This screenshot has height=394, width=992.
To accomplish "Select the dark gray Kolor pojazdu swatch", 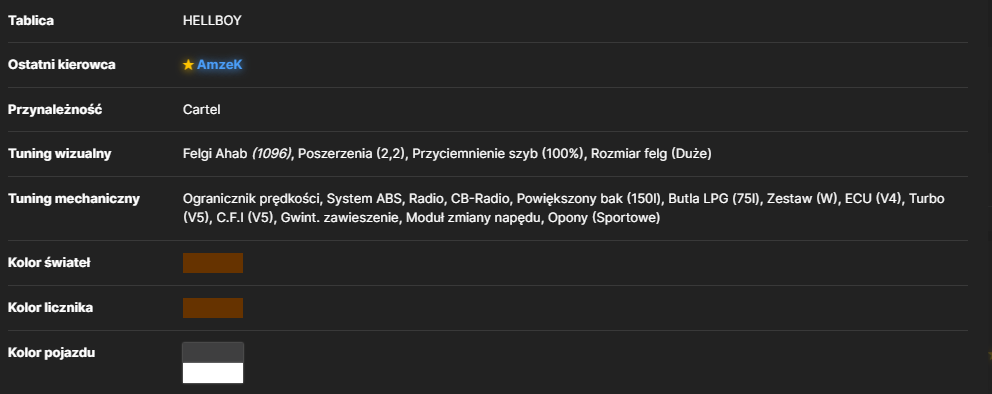I will [213, 352].
